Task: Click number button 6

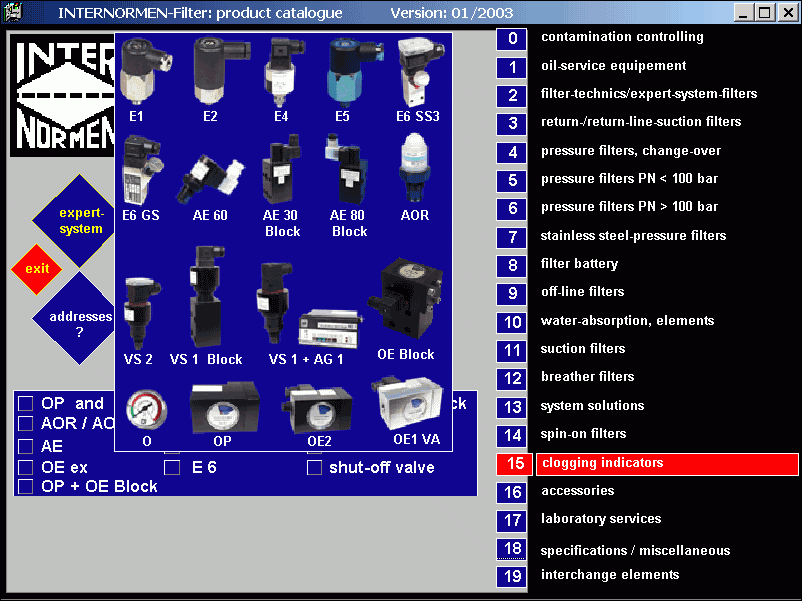Action: pyautogui.click(x=512, y=209)
